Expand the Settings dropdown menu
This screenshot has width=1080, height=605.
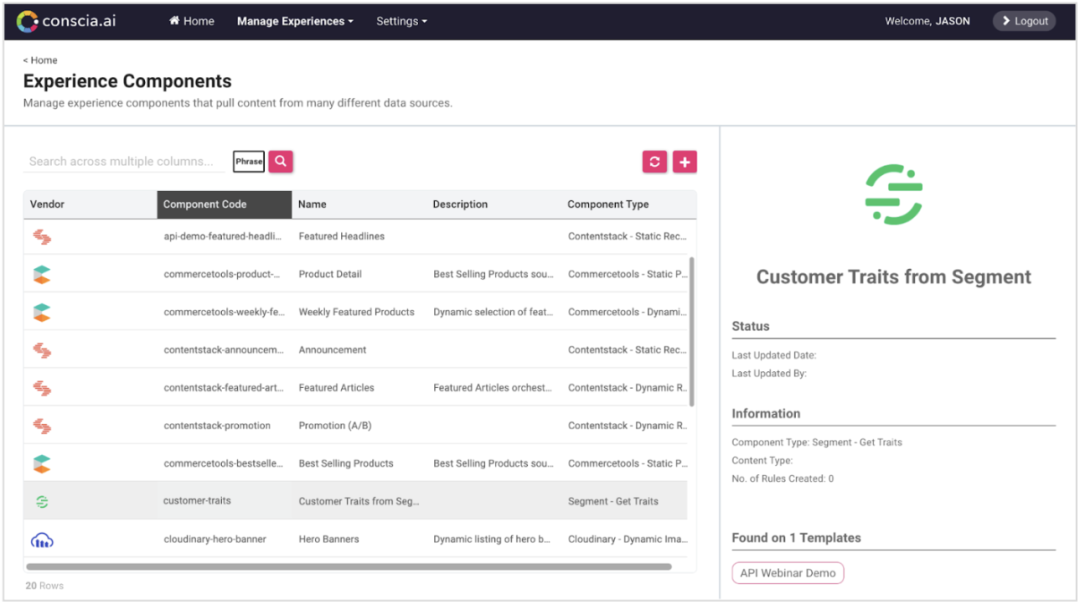click(402, 21)
